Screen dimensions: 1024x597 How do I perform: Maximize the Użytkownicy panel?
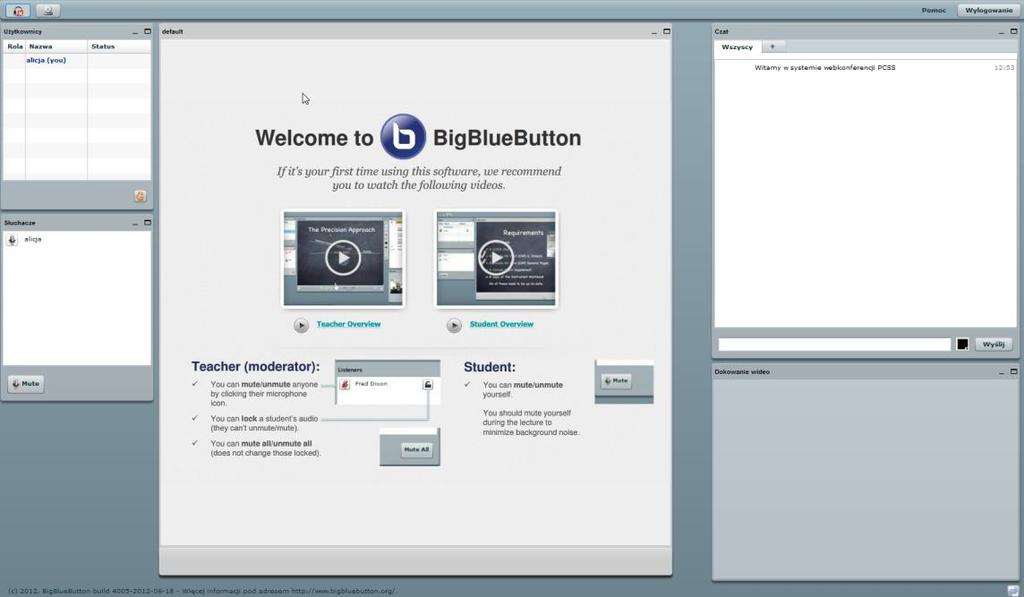[x=147, y=31]
